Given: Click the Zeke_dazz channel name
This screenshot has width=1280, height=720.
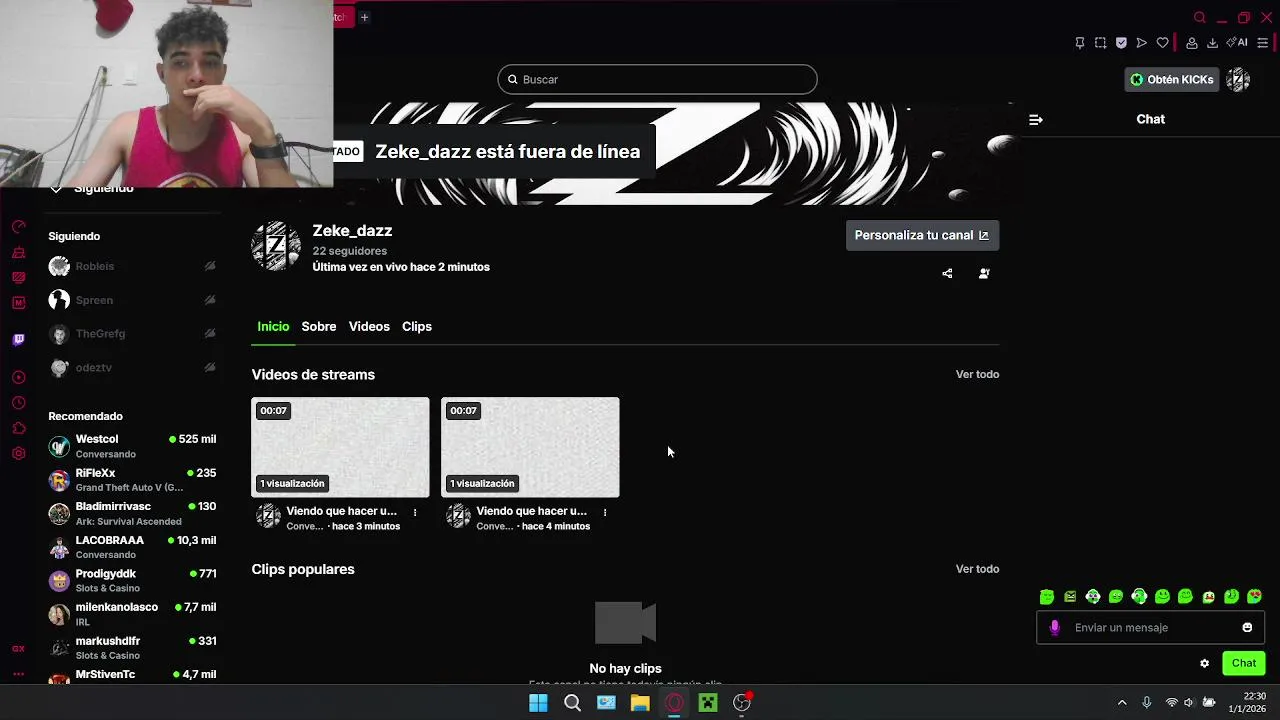Looking at the screenshot, I should tap(352, 231).
